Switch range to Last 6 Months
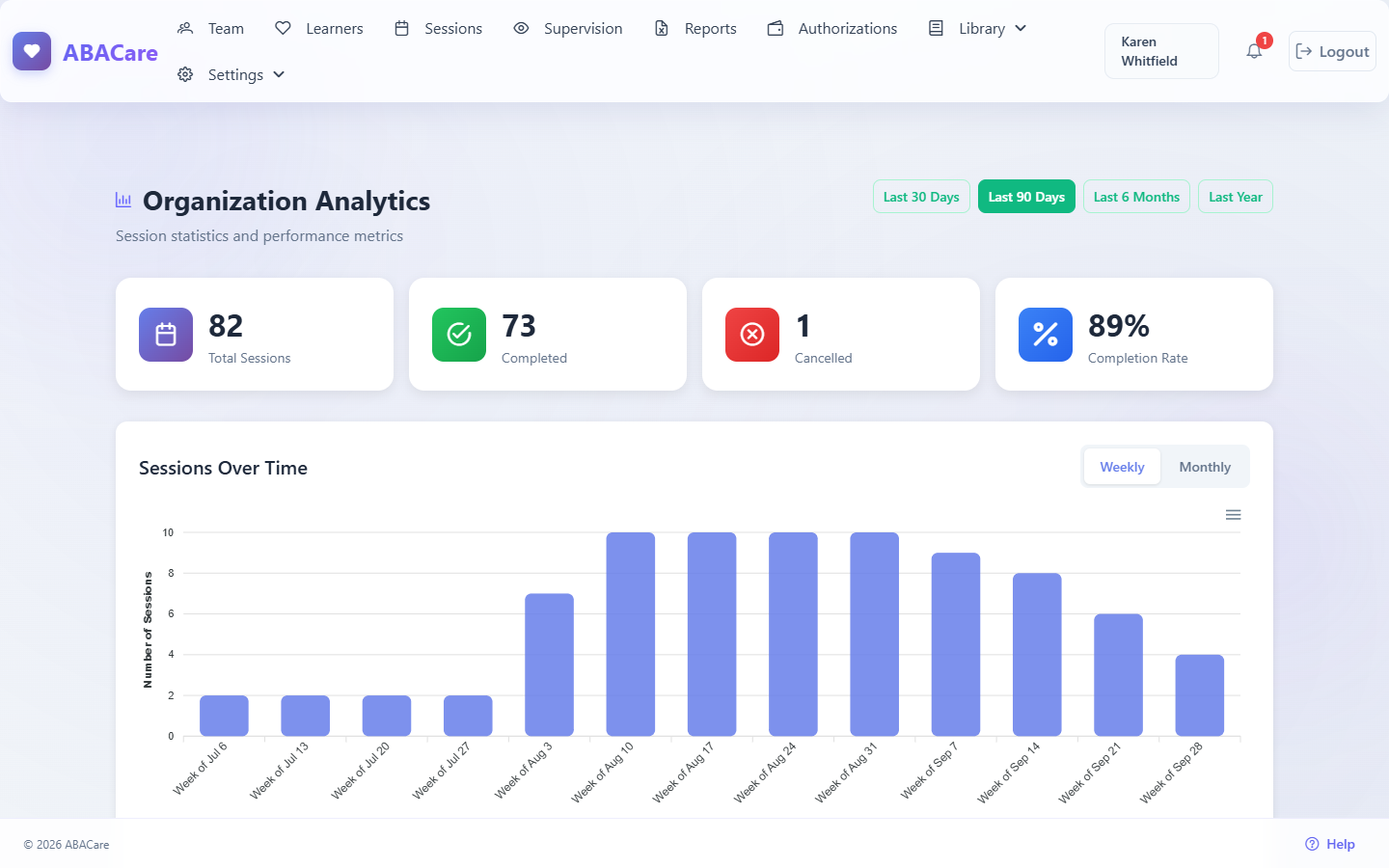The image size is (1389, 868). coord(1136,197)
